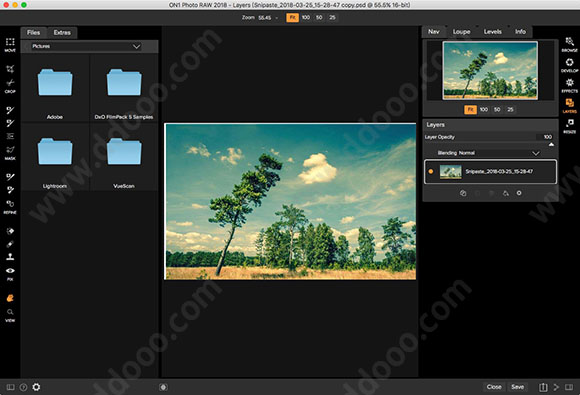Select the Transform tool above Crop
The width and height of the screenshot is (580, 395).
10,69
